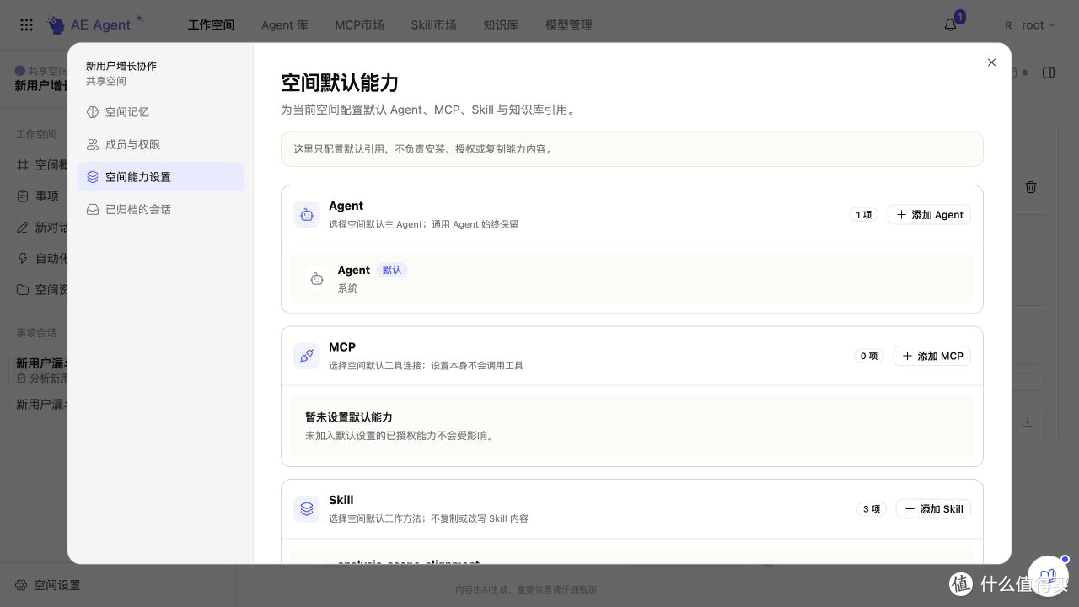Click the 事项 list icon in background sidebar

pos(23,196)
